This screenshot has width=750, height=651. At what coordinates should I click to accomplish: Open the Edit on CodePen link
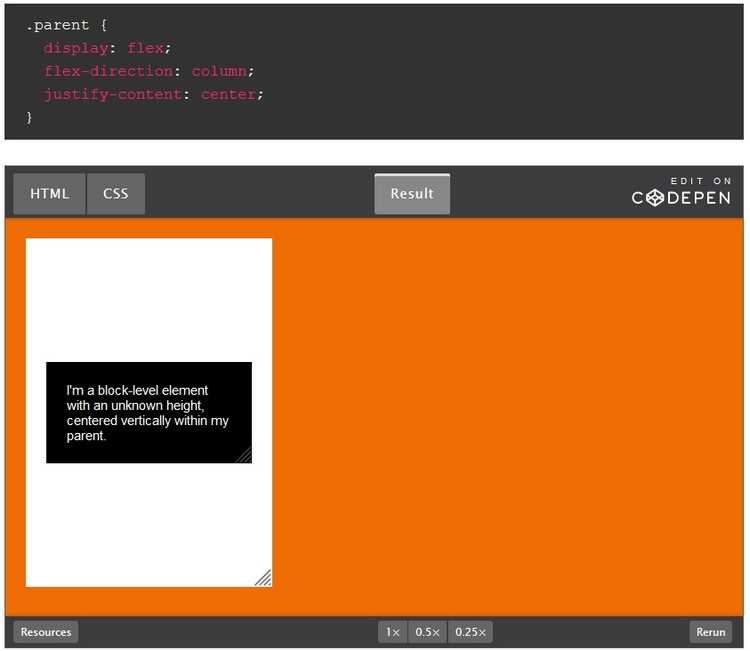coord(682,198)
